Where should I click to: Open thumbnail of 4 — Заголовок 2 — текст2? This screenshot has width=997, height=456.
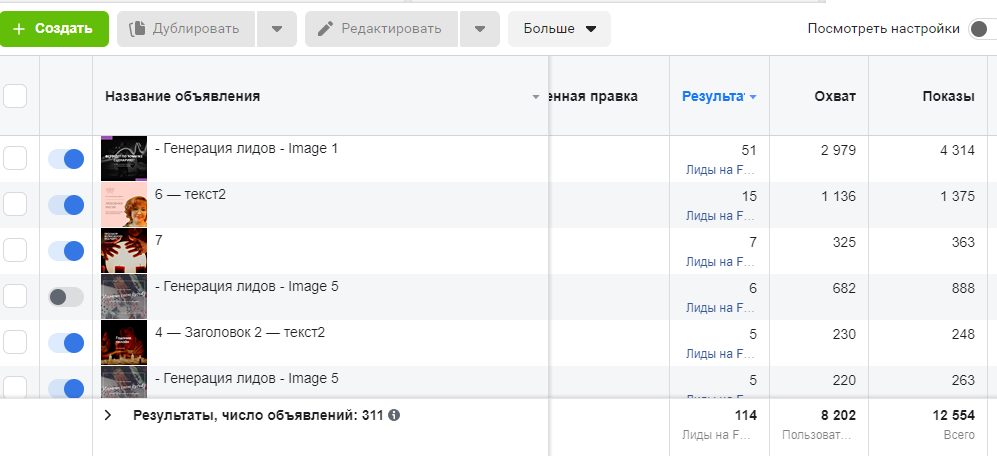(124, 343)
